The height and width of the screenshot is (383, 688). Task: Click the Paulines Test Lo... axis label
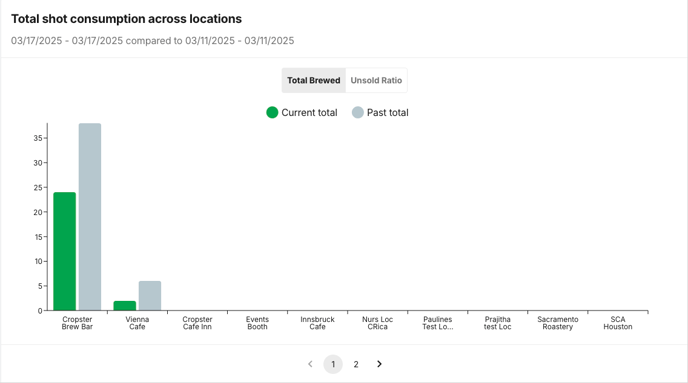tap(437, 323)
